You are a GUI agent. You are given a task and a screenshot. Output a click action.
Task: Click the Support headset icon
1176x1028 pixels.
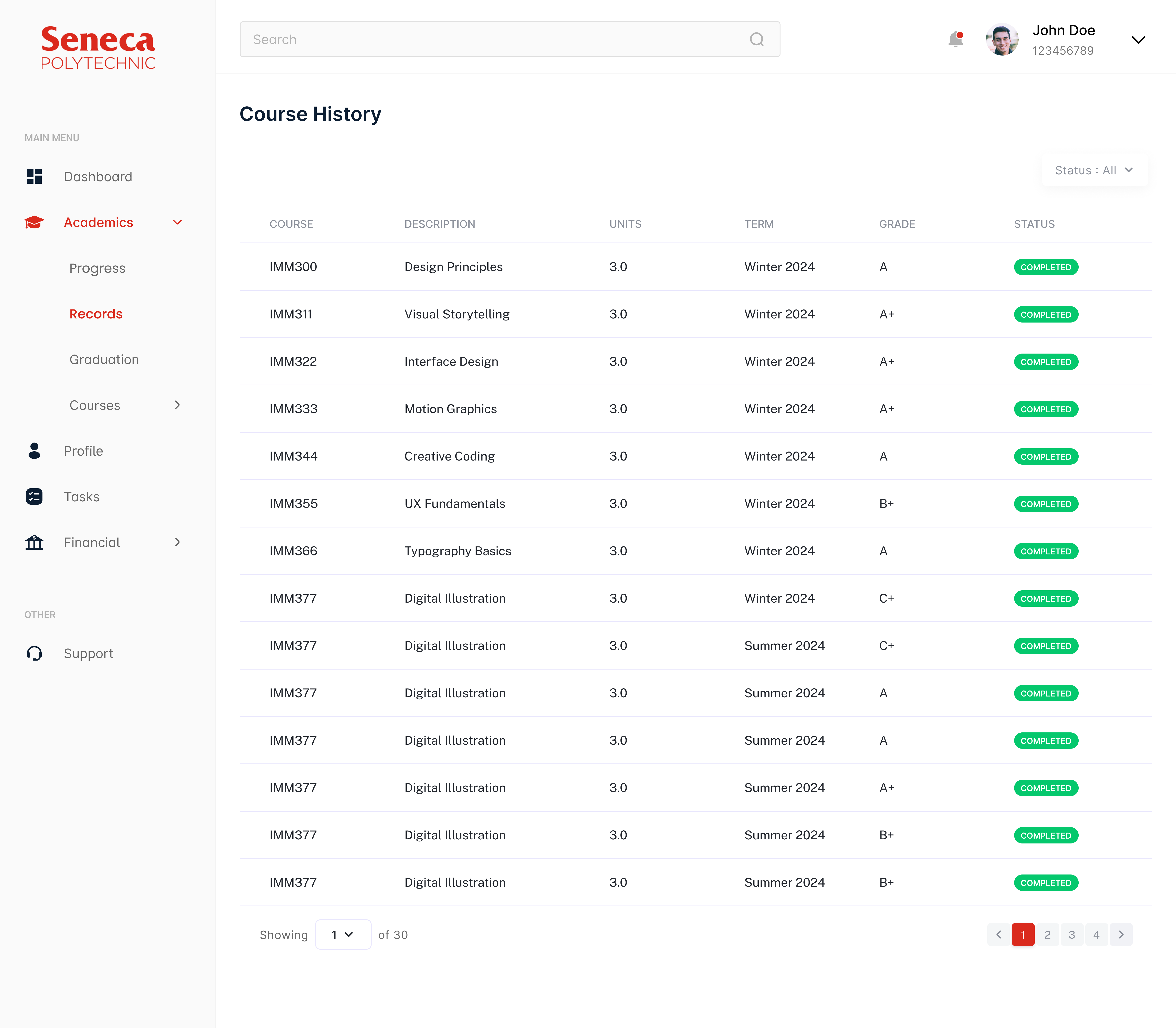tap(35, 653)
